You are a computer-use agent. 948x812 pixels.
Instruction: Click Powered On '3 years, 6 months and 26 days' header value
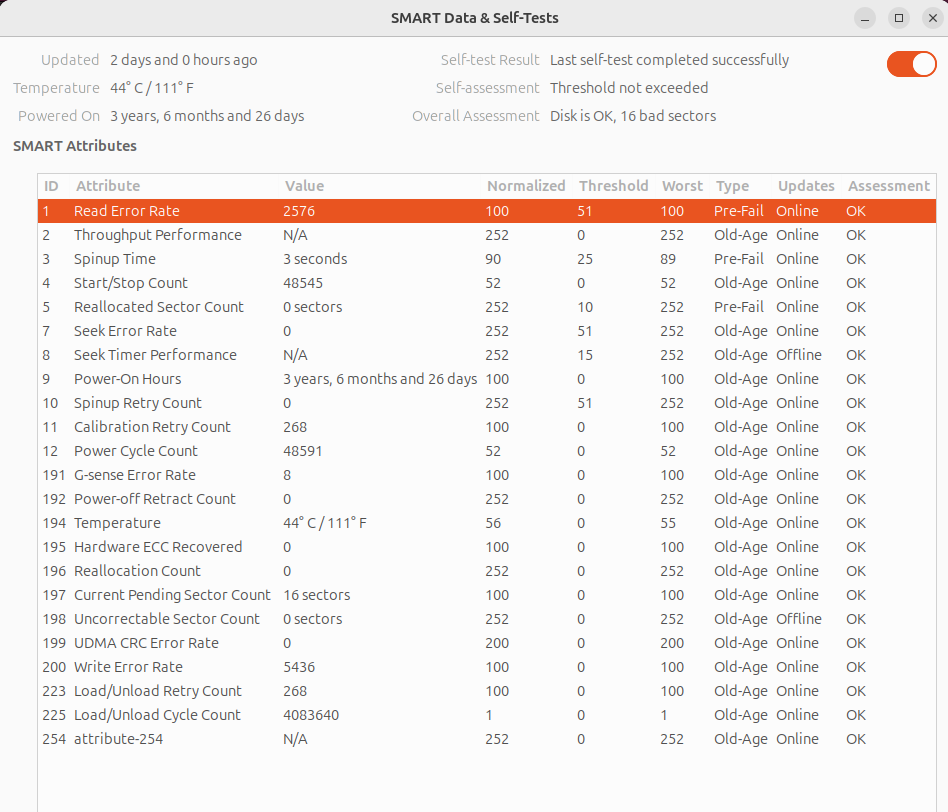[x=207, y=116]
